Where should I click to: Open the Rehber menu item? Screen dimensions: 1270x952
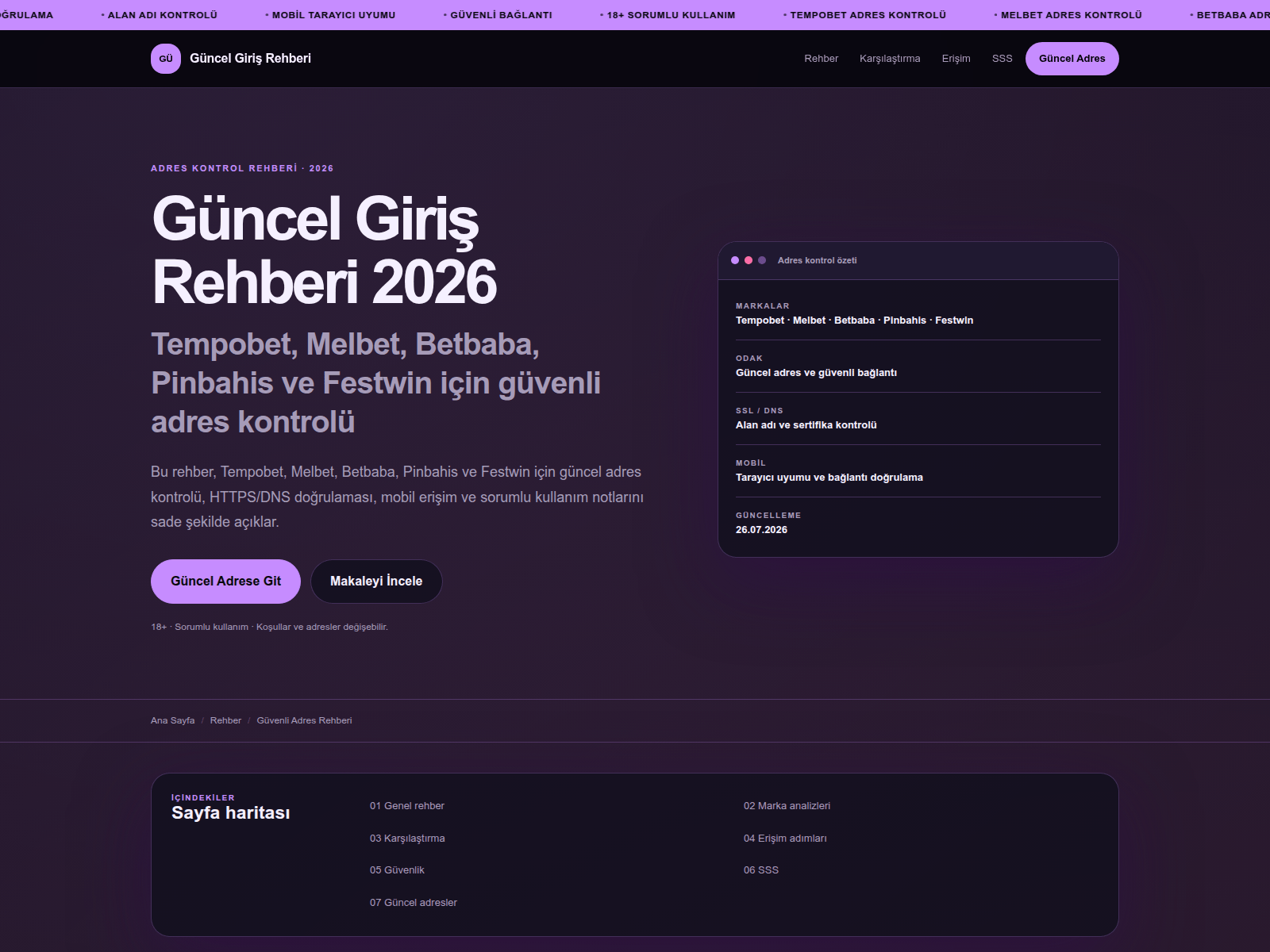821,59
